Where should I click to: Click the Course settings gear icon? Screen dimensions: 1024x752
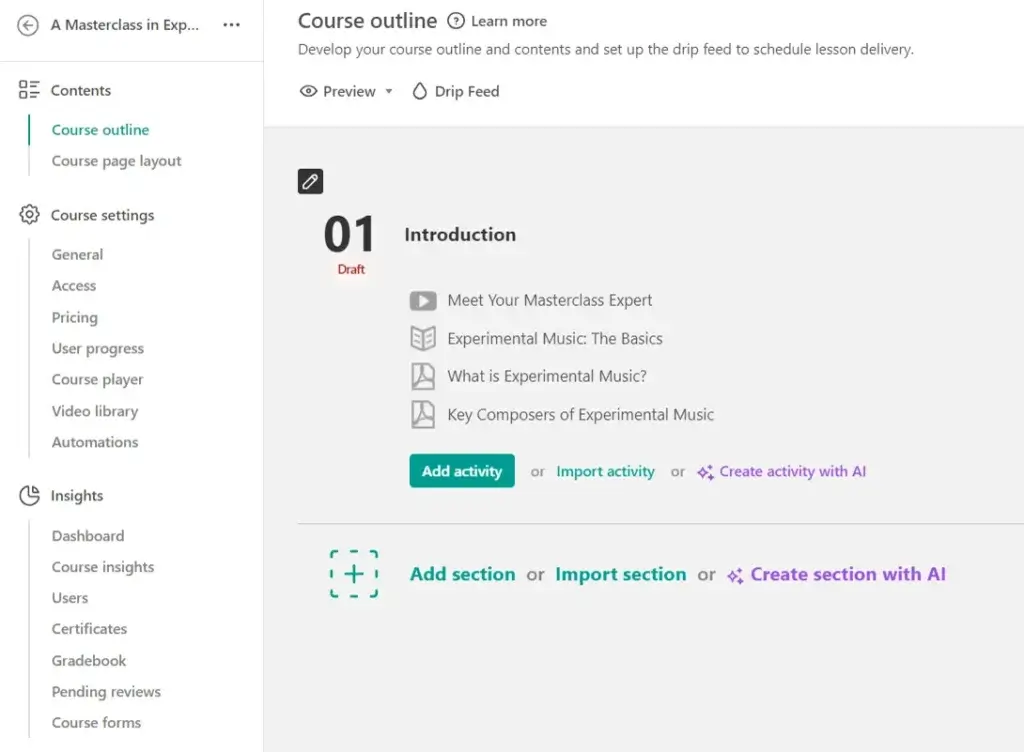click(x=28, y=215)
